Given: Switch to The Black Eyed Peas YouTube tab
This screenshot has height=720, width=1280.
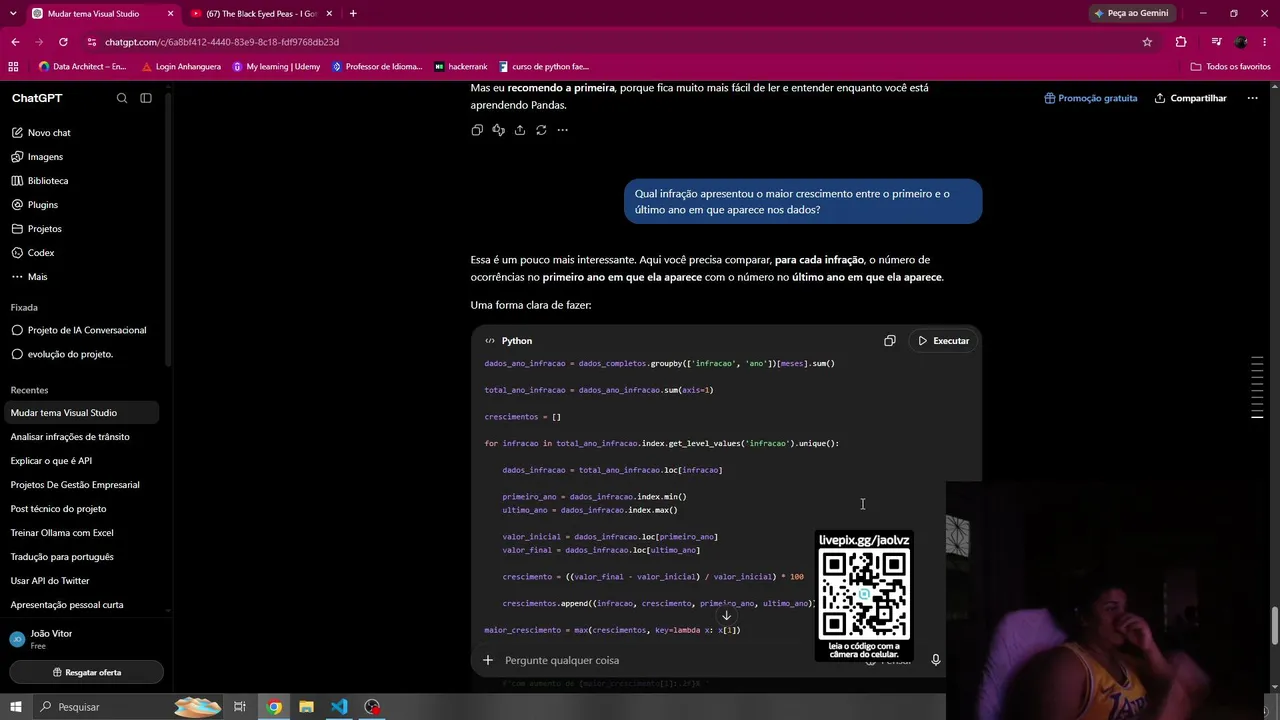Looking at the screenshot, I should [260, 14].
